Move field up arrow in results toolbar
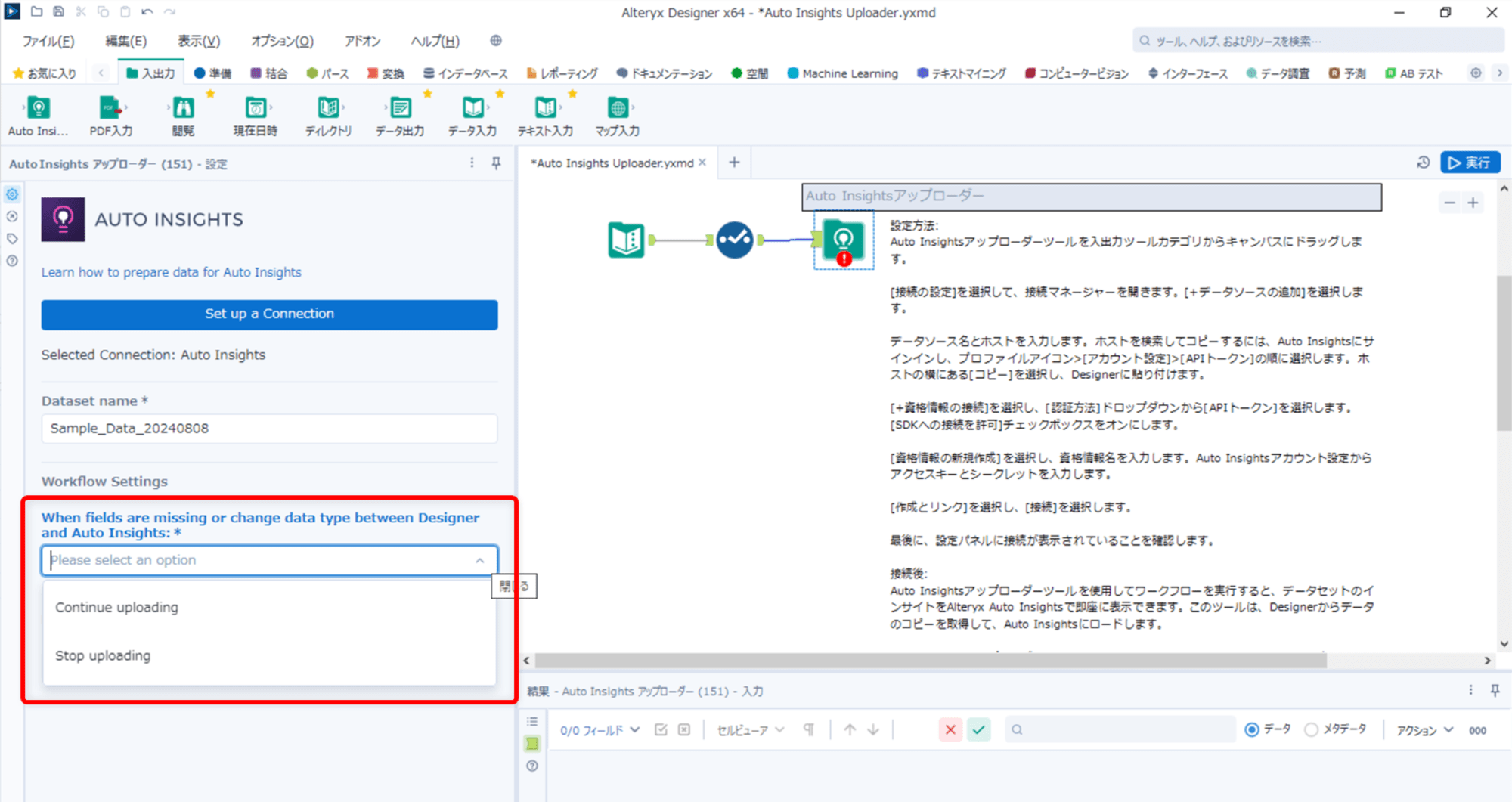Viewport: 1512px width, 802px height. tap(850, 729)
